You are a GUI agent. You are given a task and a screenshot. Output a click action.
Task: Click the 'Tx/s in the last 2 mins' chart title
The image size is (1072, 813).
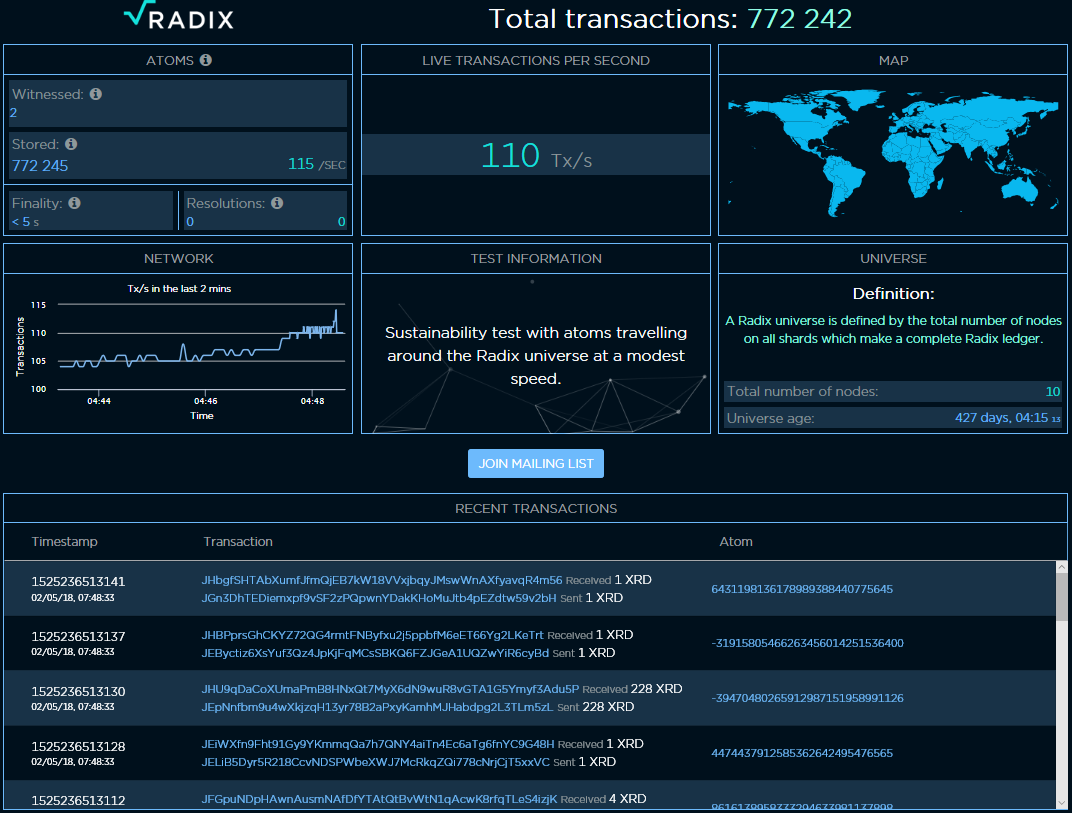tap(179, 289)
